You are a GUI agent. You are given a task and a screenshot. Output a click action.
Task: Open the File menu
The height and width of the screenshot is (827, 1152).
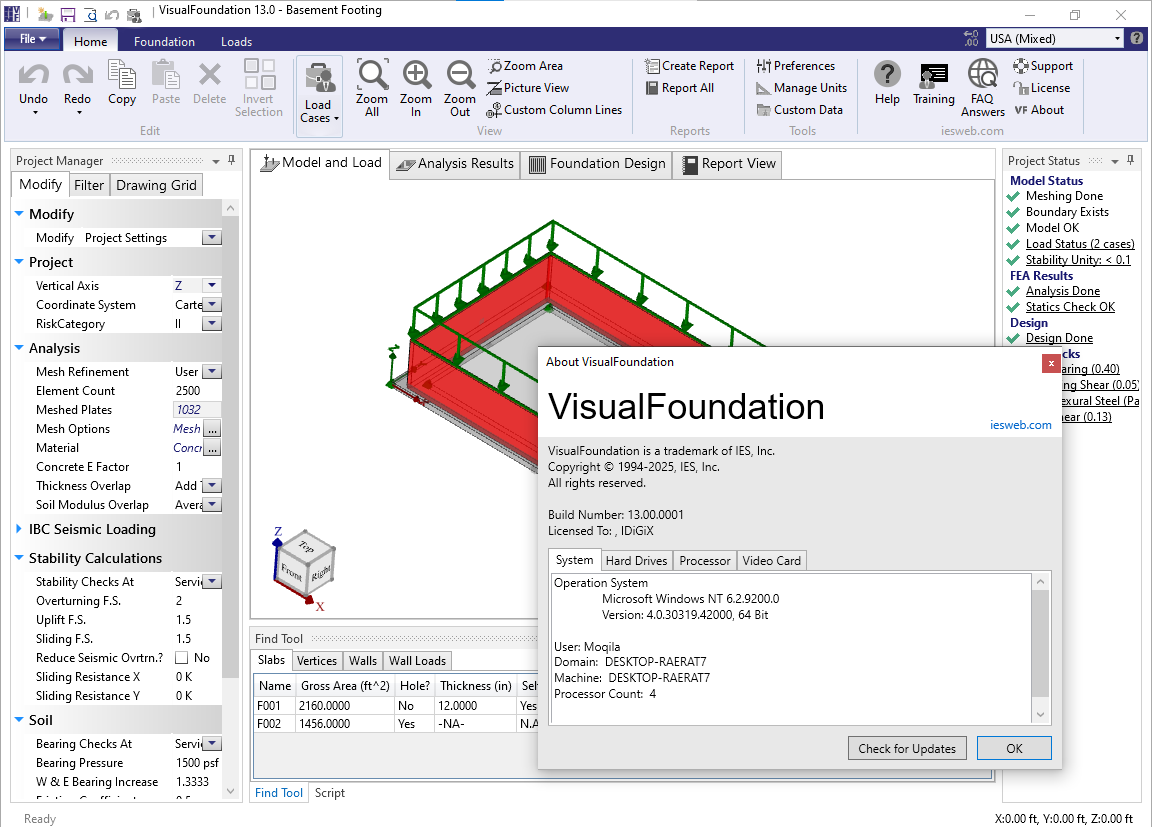[x=32, y=39]
